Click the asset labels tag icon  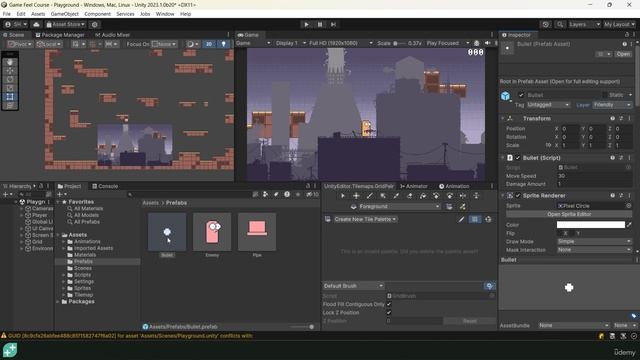click(x=633, y=316)
